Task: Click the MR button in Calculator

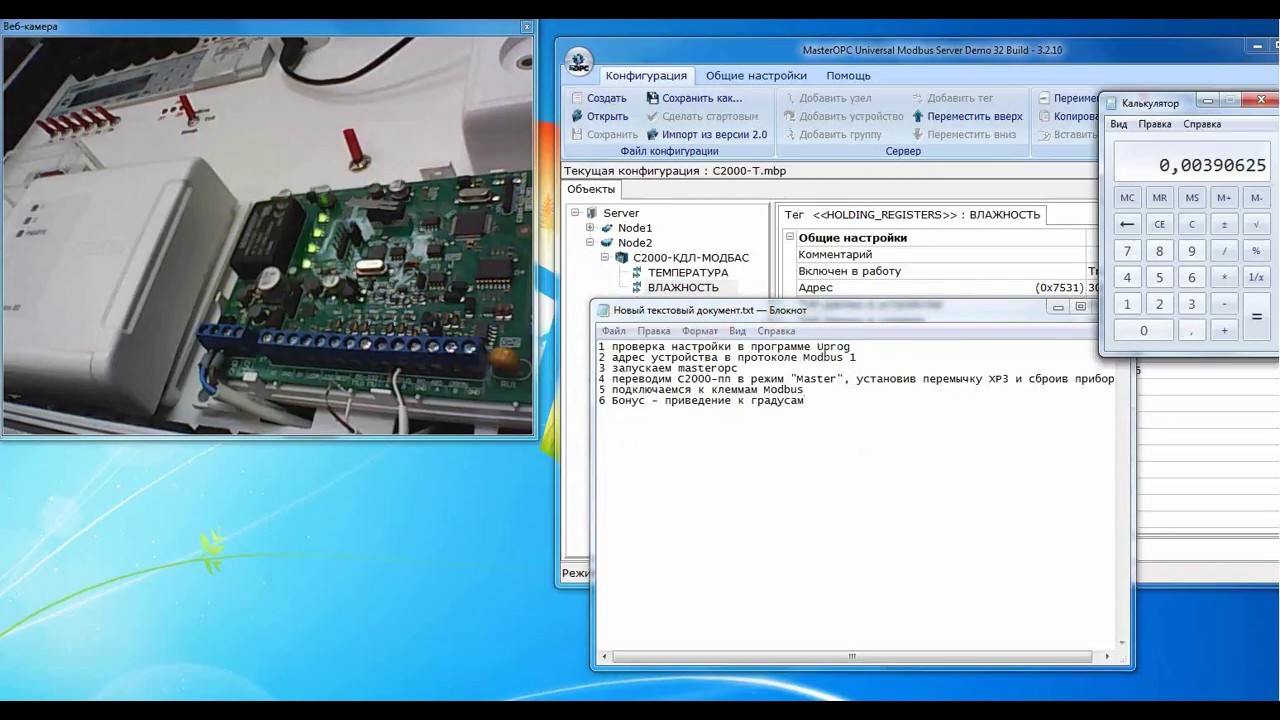Action: 1159,198
